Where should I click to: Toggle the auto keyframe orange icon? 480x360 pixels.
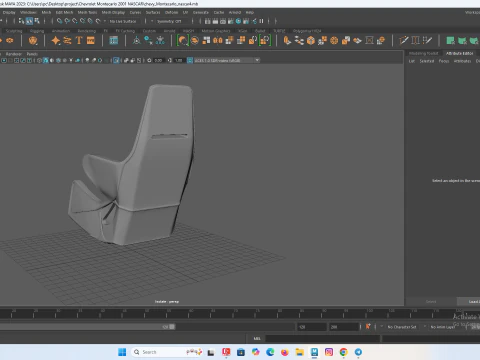368,327
